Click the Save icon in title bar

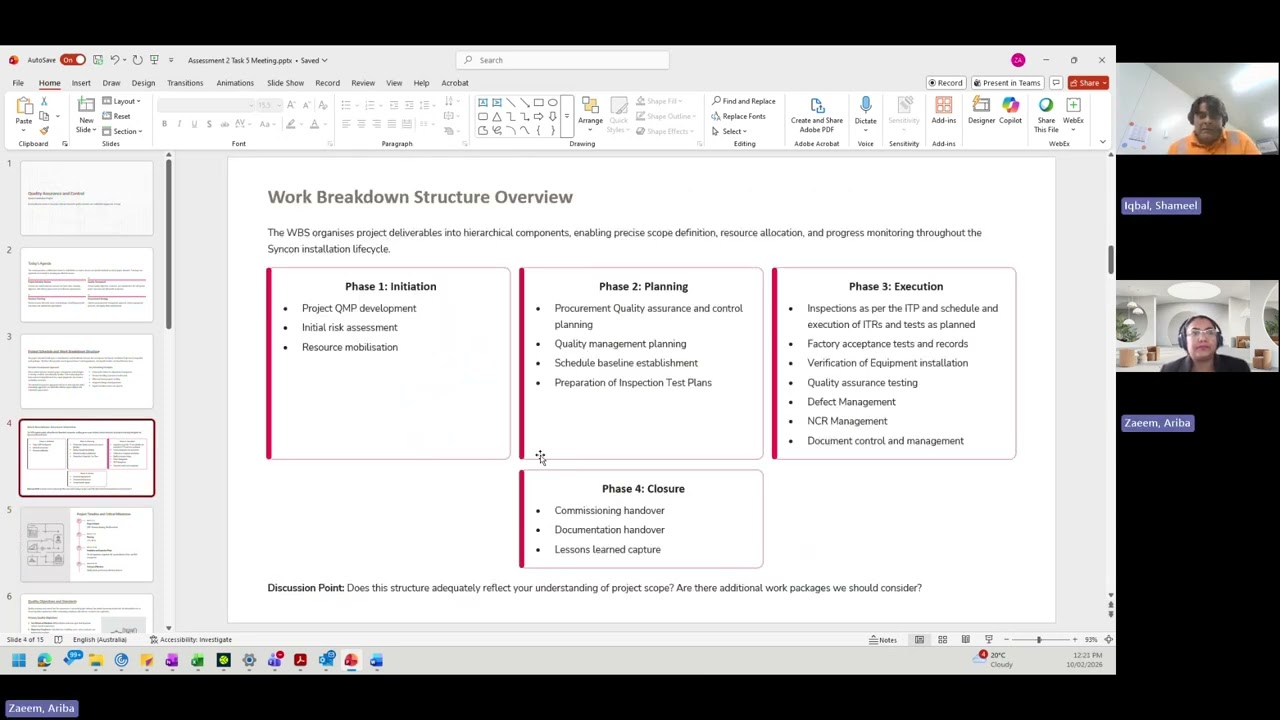pos(97,60)
